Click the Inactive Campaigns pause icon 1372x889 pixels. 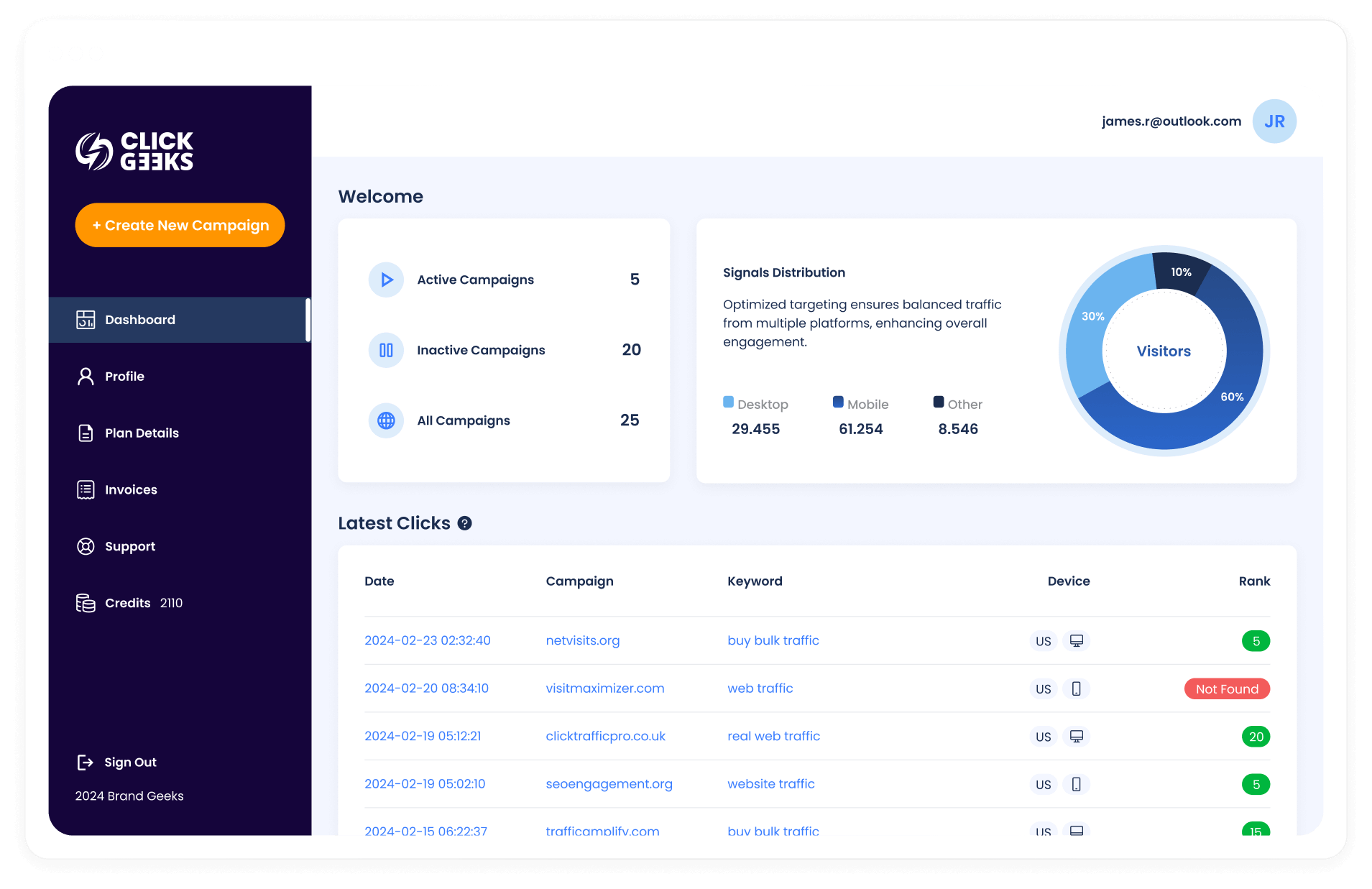tap(386, 350)
